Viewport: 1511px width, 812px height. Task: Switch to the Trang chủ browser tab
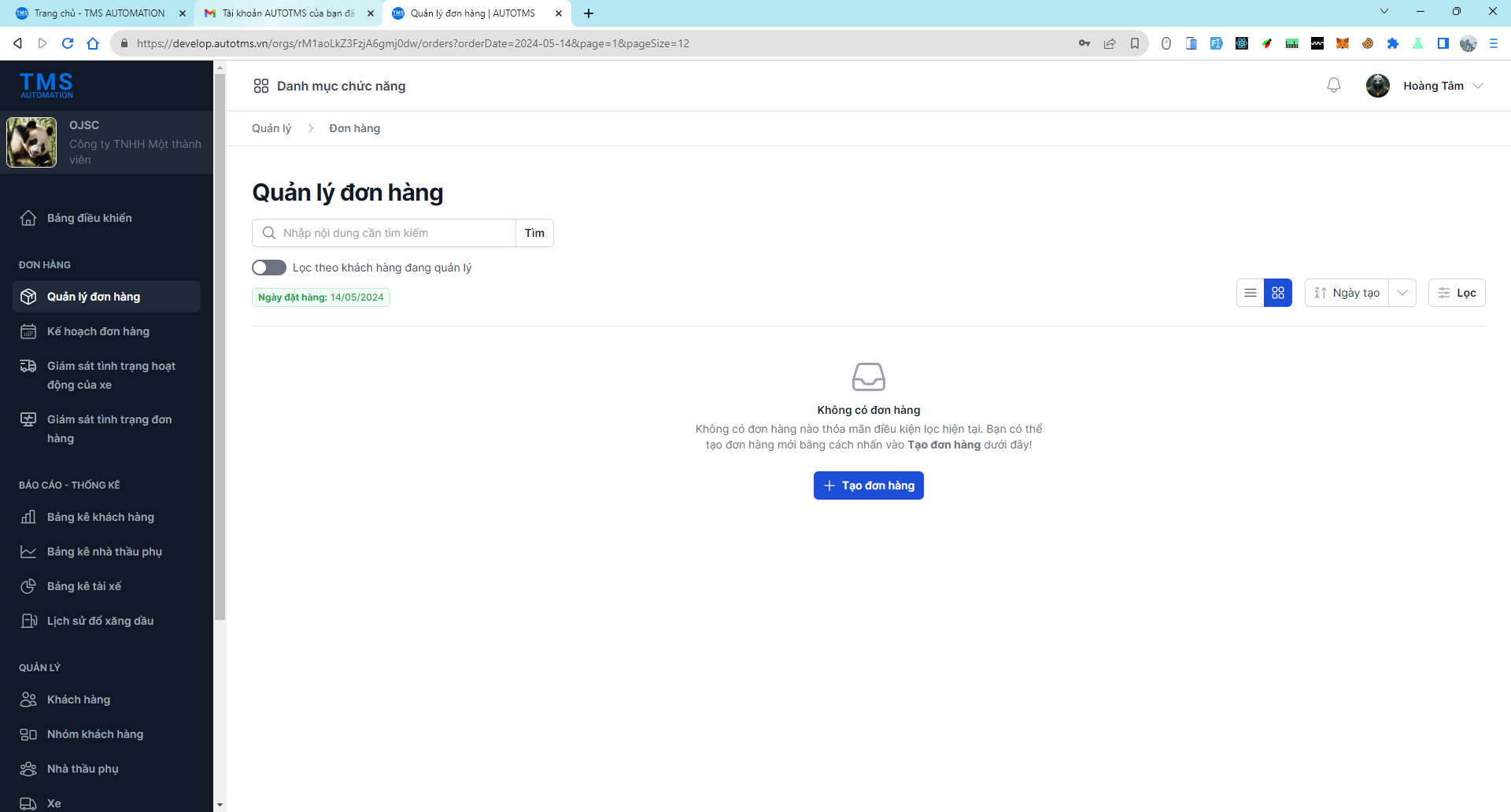(99, 13)
